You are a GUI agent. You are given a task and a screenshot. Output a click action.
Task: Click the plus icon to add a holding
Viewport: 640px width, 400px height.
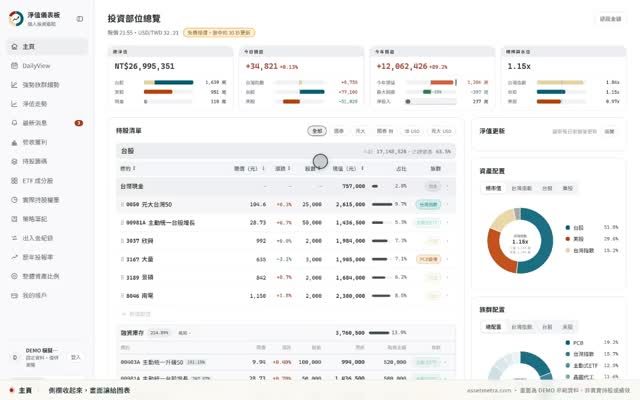point(124,314)
